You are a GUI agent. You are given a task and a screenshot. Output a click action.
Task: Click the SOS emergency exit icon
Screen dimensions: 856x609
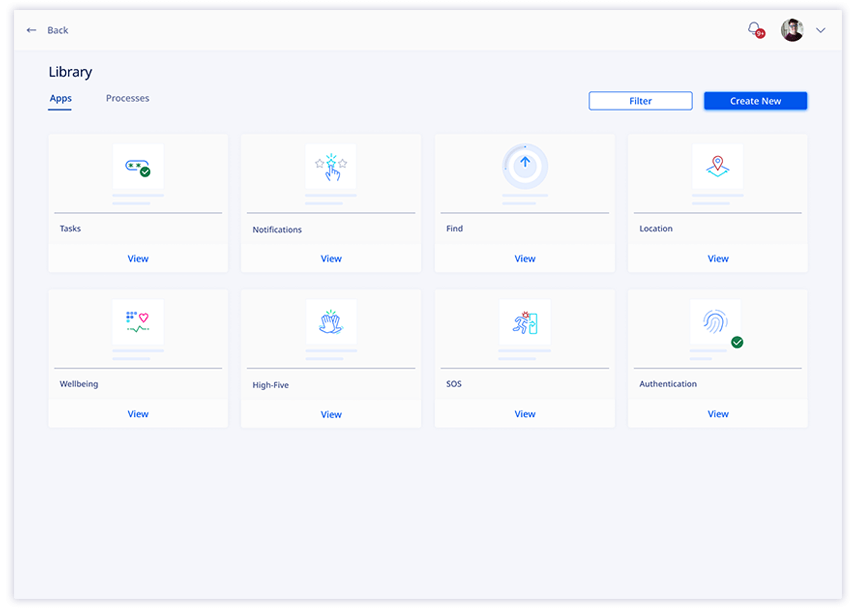pos(525,322)
